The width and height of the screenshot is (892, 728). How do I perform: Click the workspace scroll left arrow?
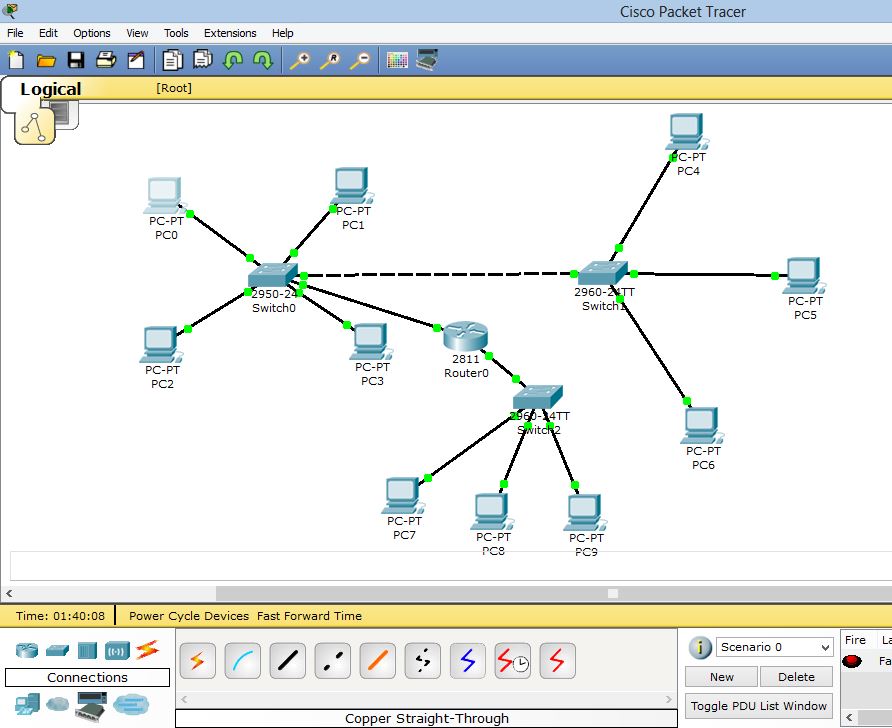(x=9, y=593)
